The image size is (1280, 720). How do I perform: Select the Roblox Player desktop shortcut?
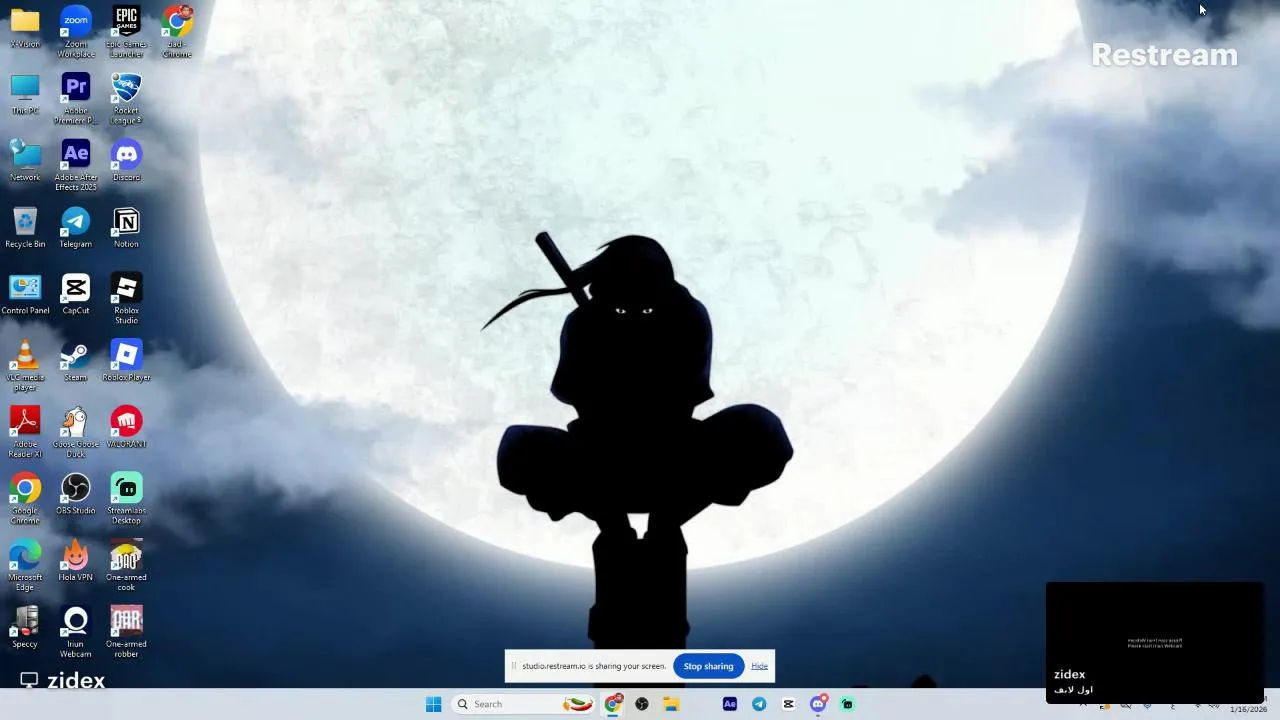tap(126, 361)
